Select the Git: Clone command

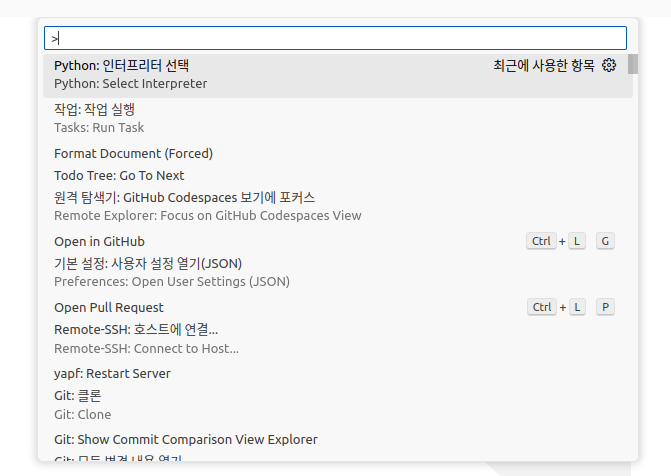[x=82, y=404]
